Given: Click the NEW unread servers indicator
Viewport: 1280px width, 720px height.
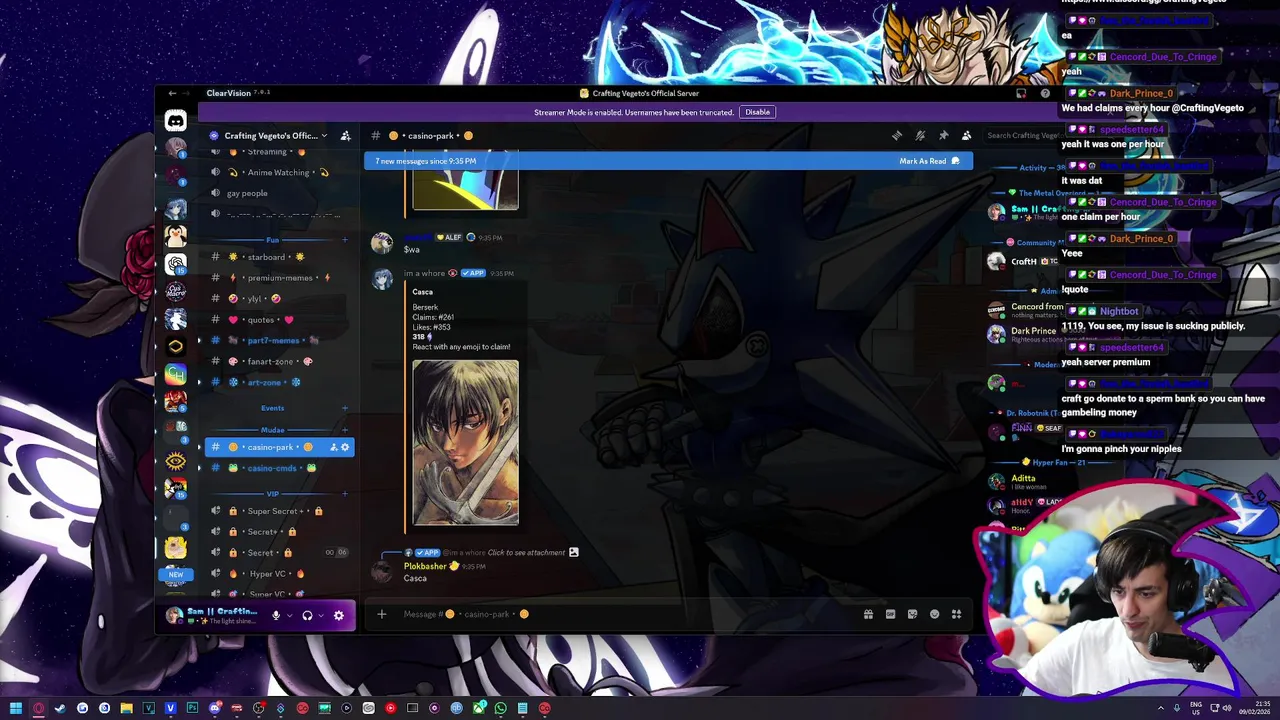Looking at the screenshot, I should (175, 575).
